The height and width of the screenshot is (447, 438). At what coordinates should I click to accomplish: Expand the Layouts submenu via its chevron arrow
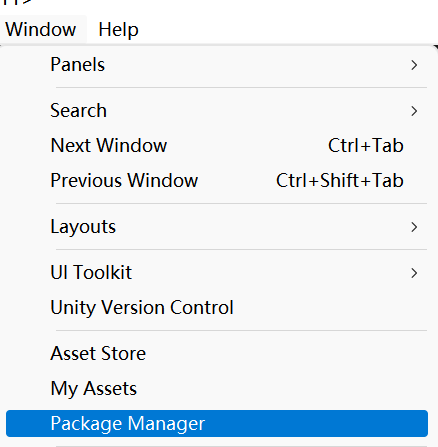(x=414, y=227)
